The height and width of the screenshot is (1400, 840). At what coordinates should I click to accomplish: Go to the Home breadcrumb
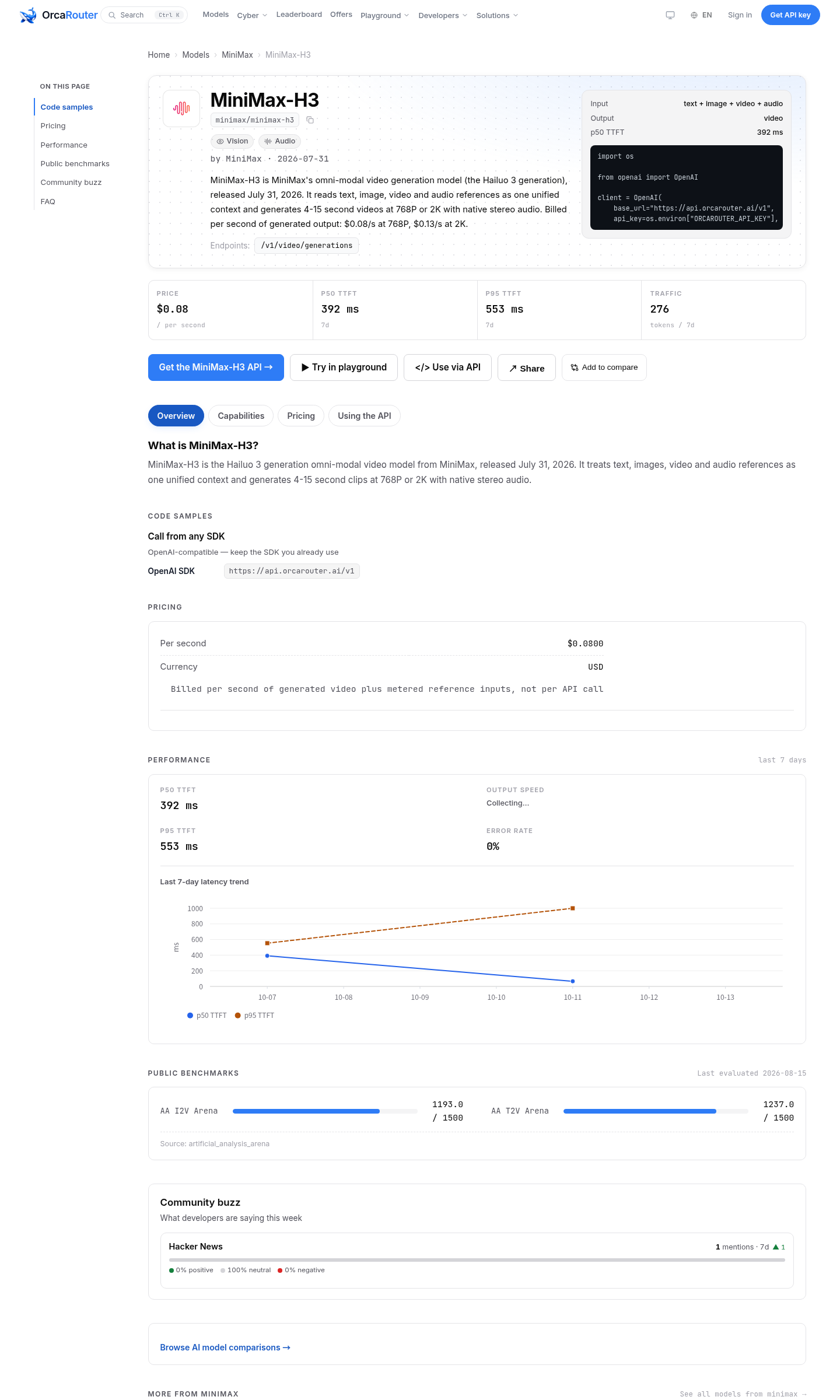click(x=159, y=55)
